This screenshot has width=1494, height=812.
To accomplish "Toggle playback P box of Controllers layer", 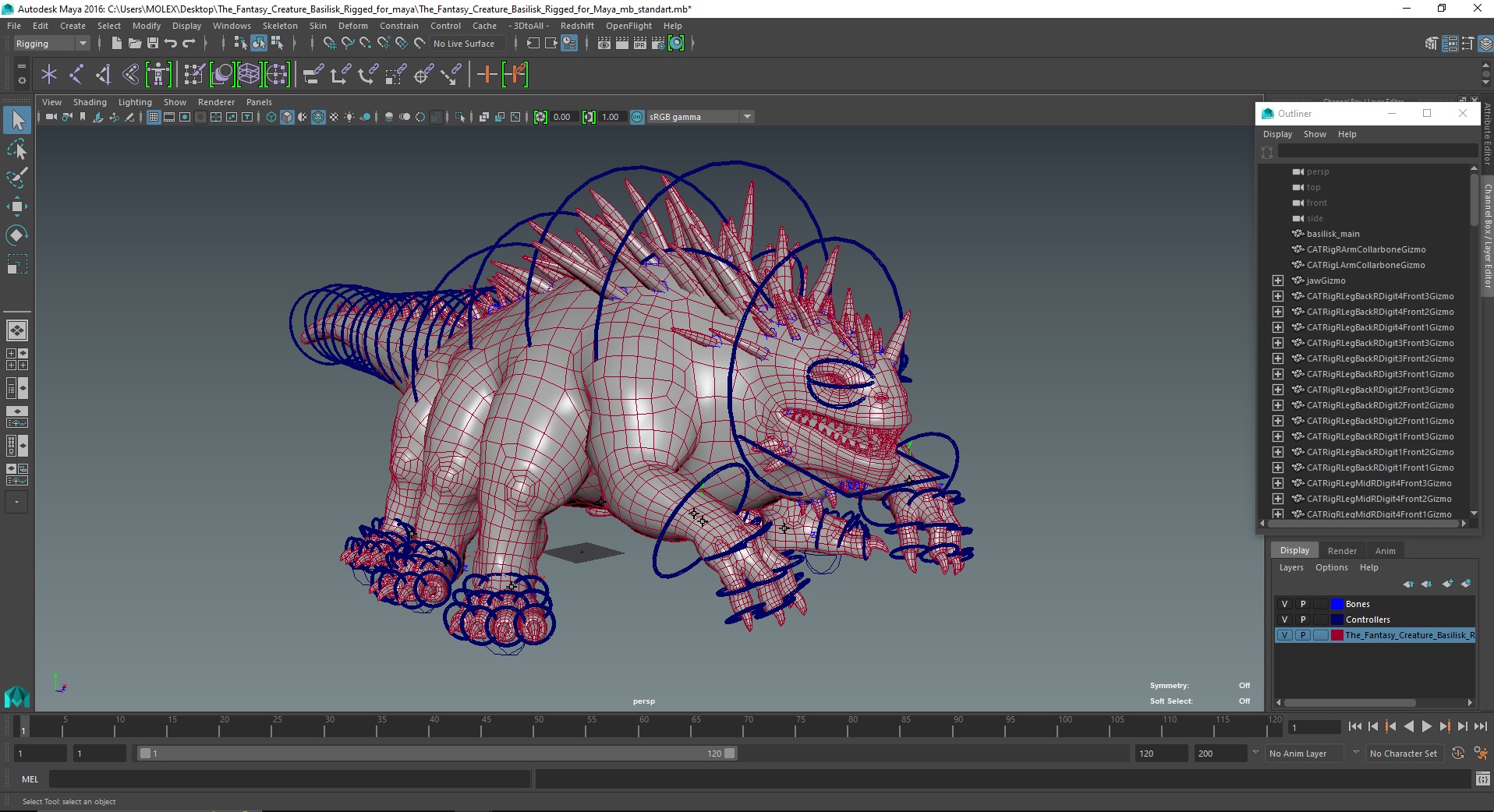I will [x=1303, y=620].
